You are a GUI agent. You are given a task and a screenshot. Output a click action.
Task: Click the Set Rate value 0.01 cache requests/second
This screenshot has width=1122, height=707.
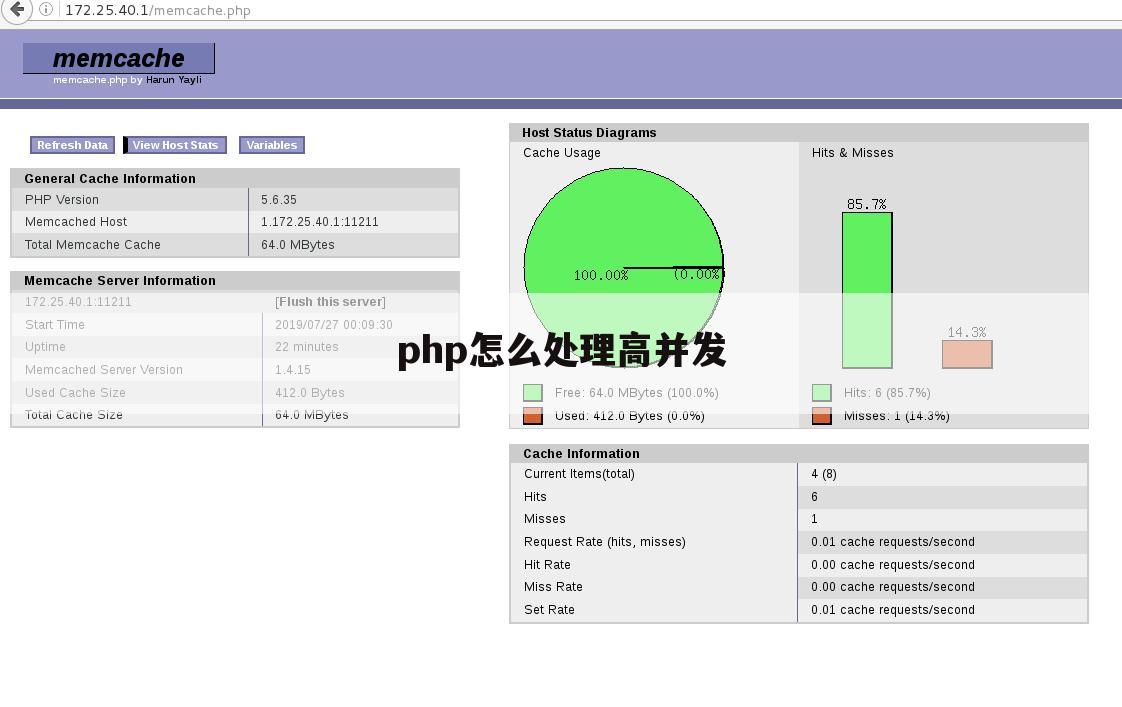pyautogui.click(x=893, y=610)
